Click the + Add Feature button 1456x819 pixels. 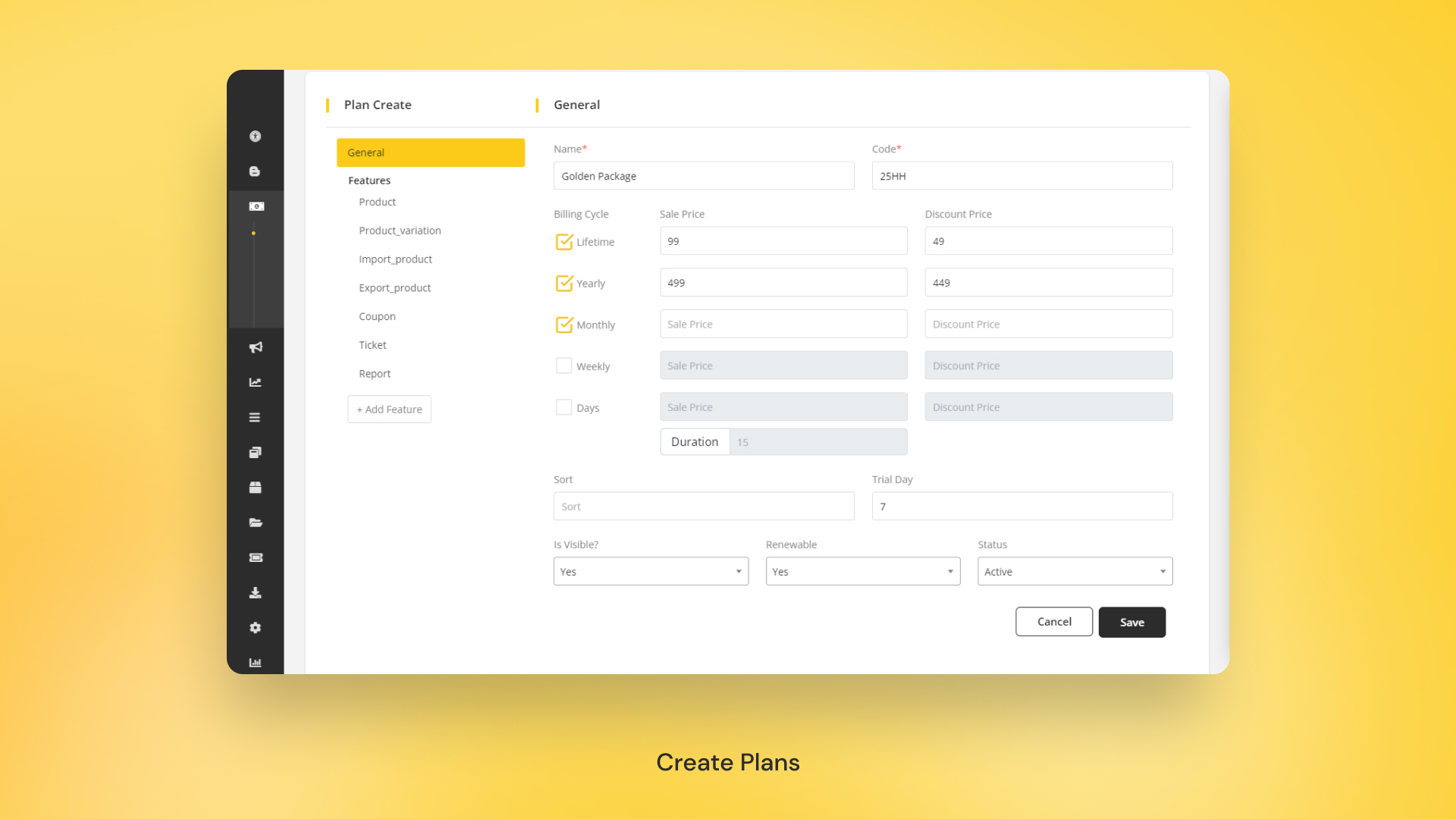389,409
